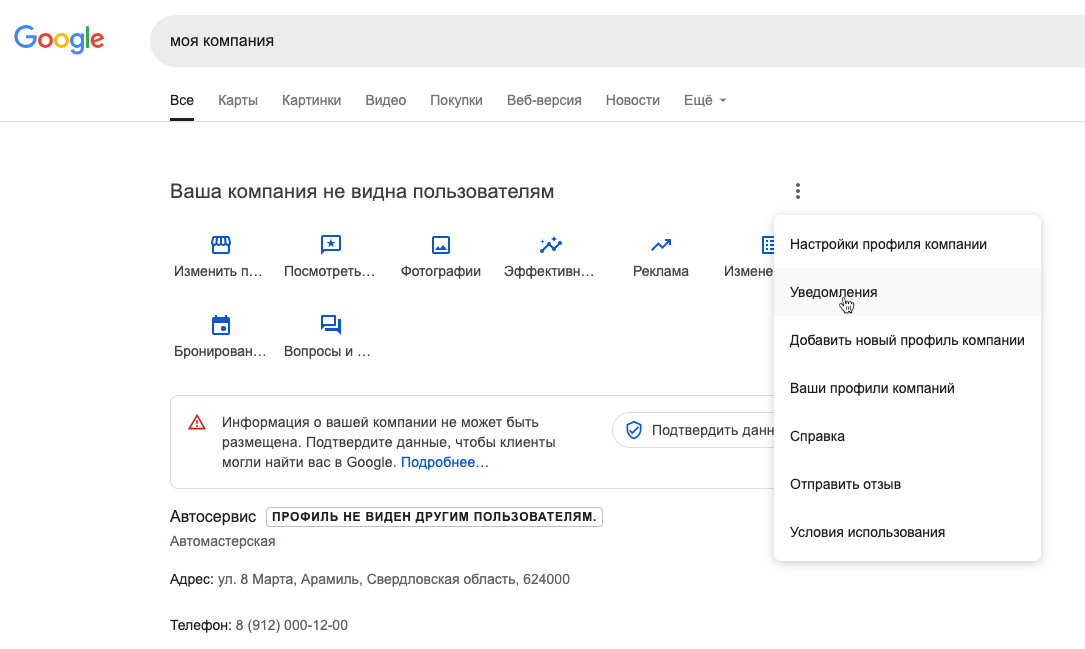Screen dimensions: 1085x649
Task: Click the search field with моя компания
Action: coord(617,41)
